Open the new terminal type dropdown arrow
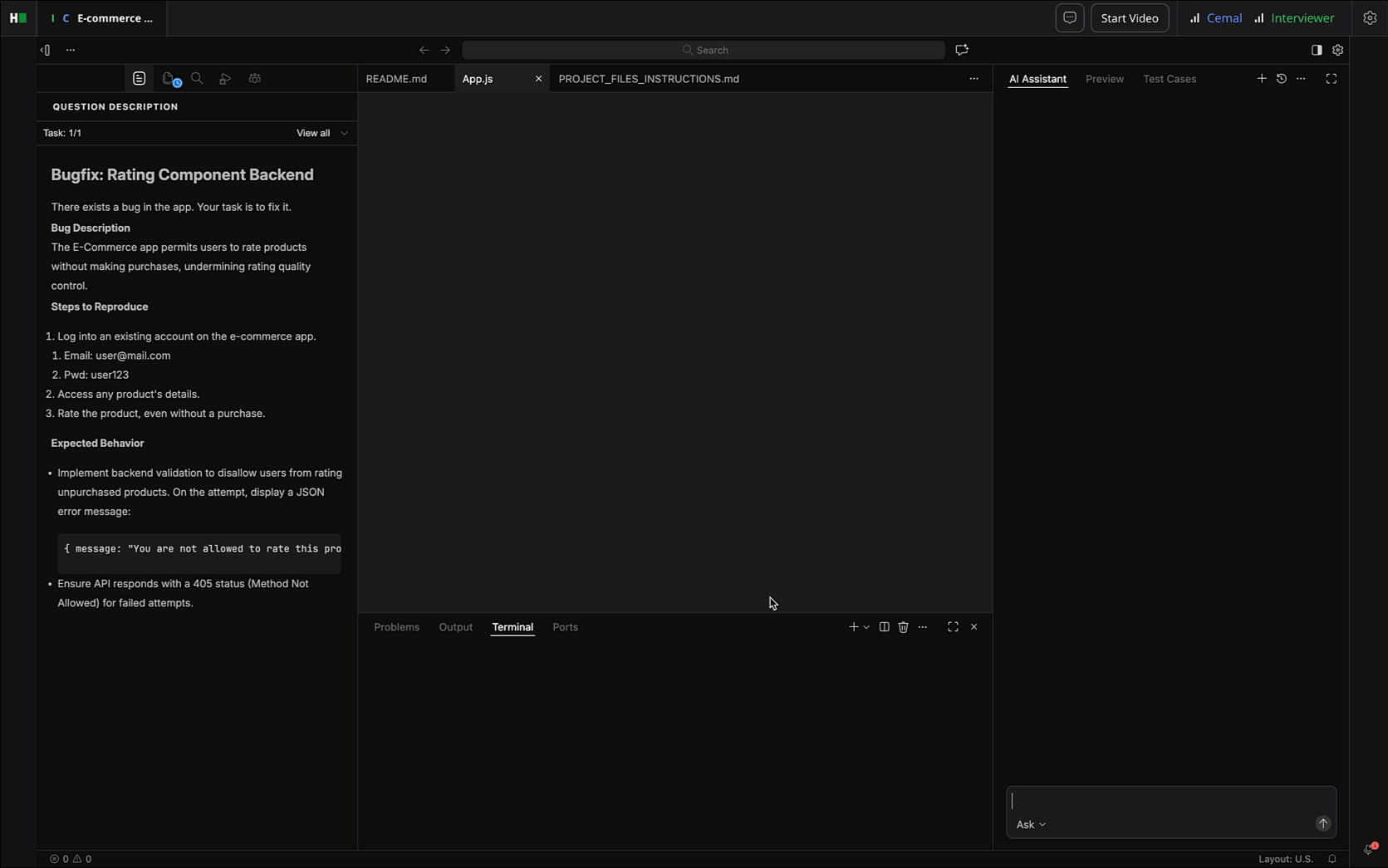 click(x=866, y=627)
